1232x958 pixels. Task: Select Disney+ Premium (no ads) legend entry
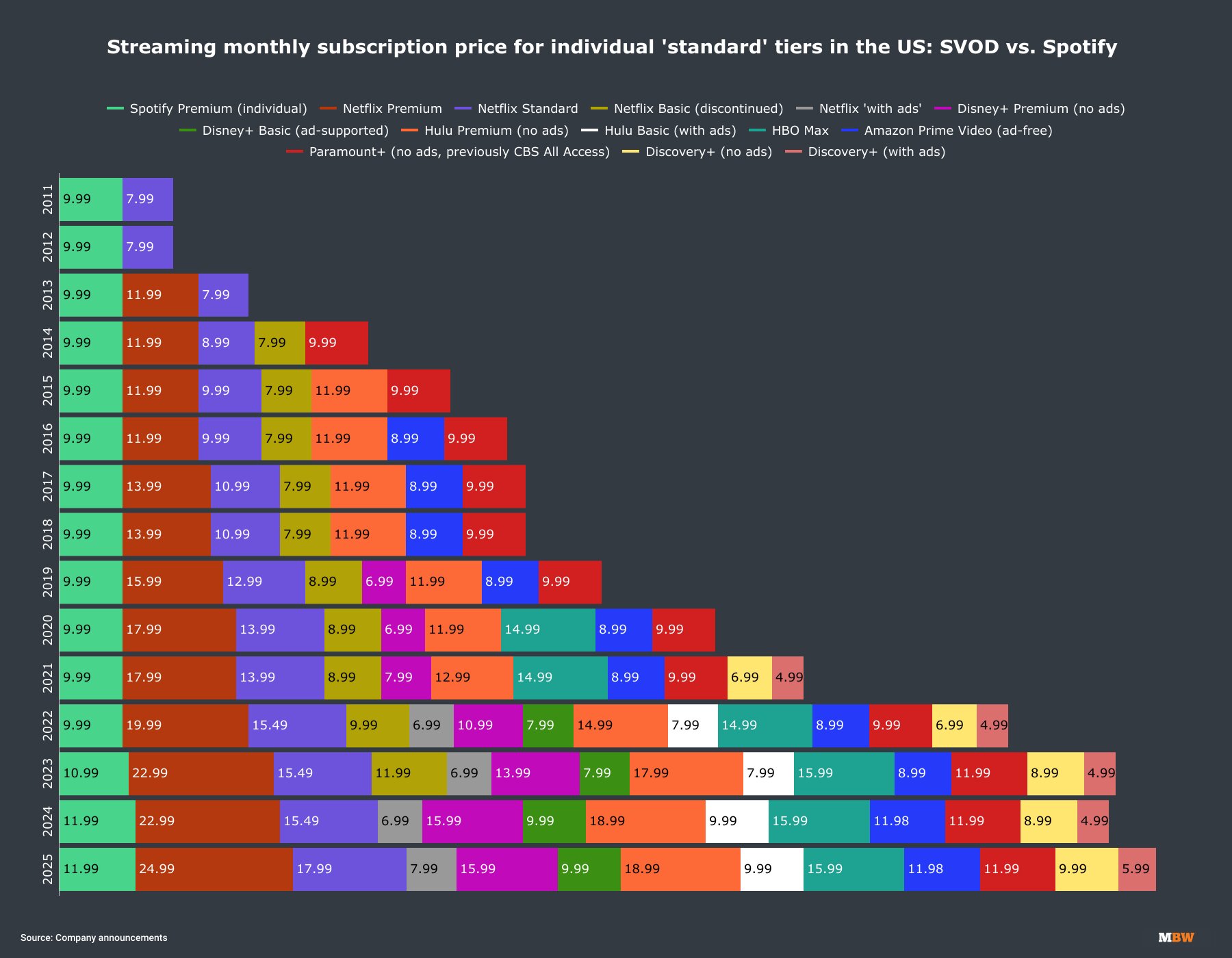coord(1029,109)
